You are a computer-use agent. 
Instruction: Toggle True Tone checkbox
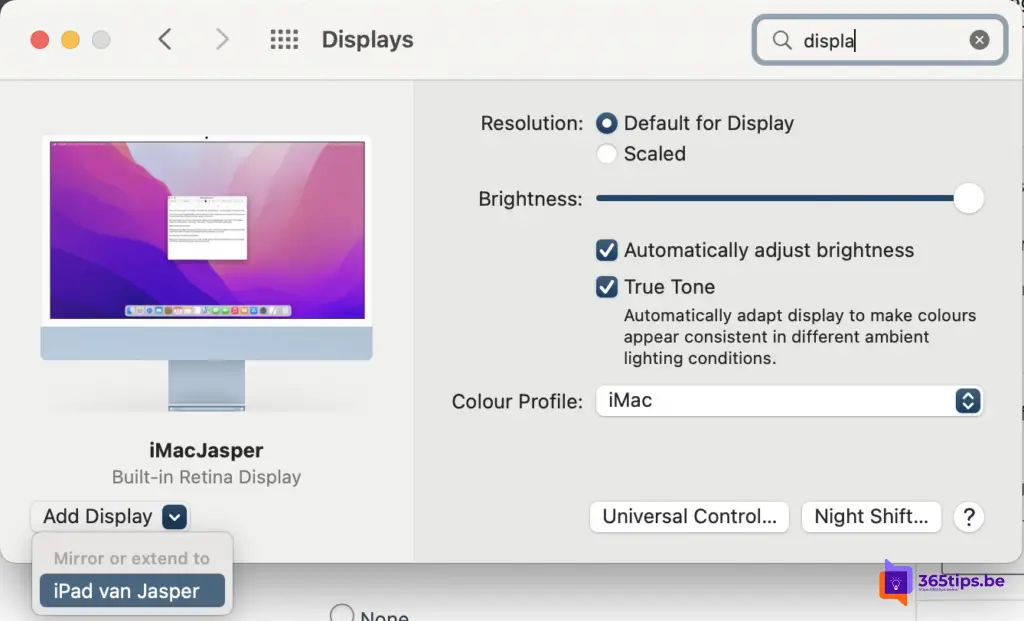pyautogui.click(x=607, y=287)
